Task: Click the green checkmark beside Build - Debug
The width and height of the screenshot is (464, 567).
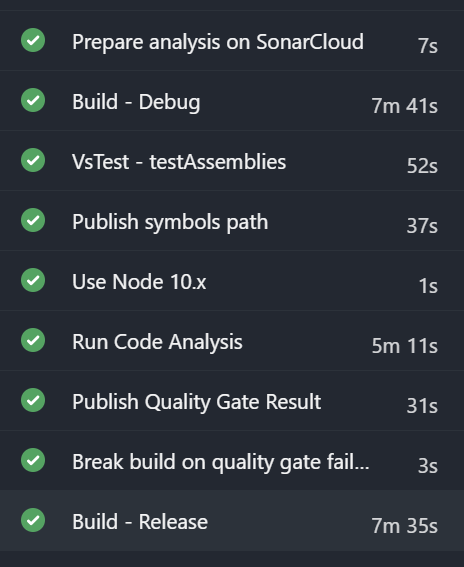Action: 33,100
